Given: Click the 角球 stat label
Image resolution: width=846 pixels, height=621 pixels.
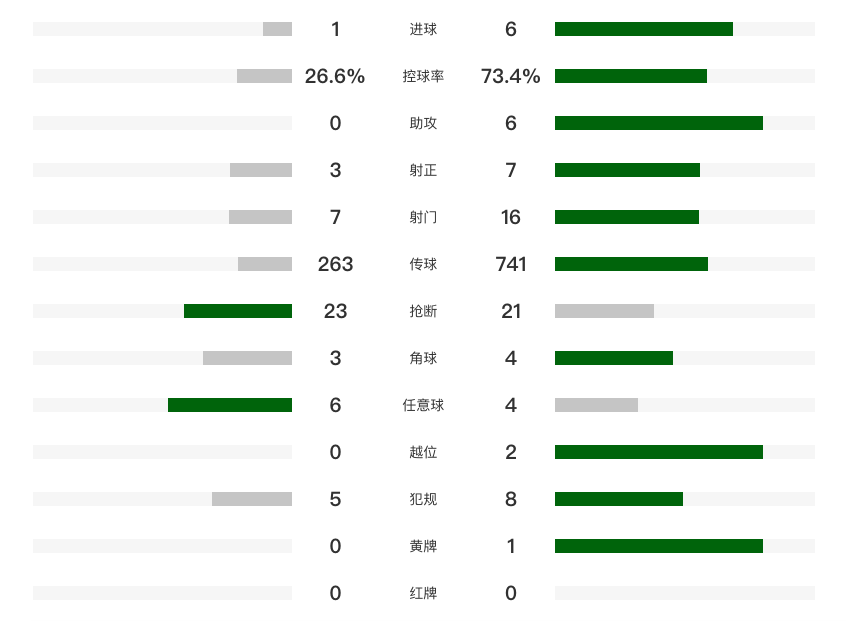Looking at the screenshot, I should 423,358.
